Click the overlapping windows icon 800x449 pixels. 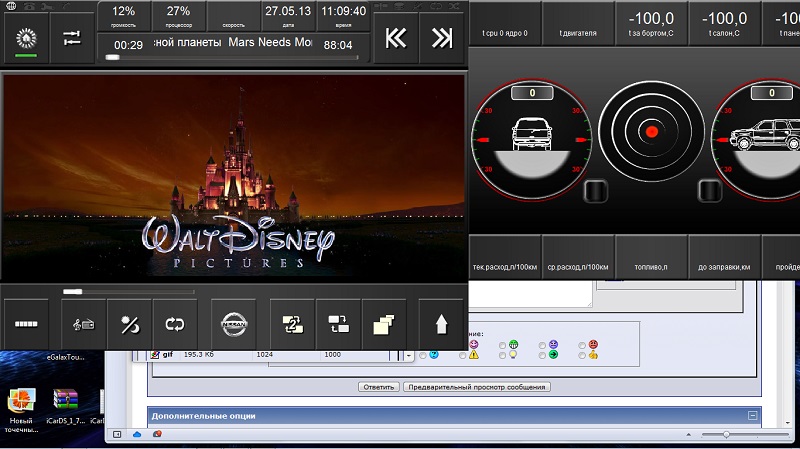pyautogui.click(x=383, y=324)
